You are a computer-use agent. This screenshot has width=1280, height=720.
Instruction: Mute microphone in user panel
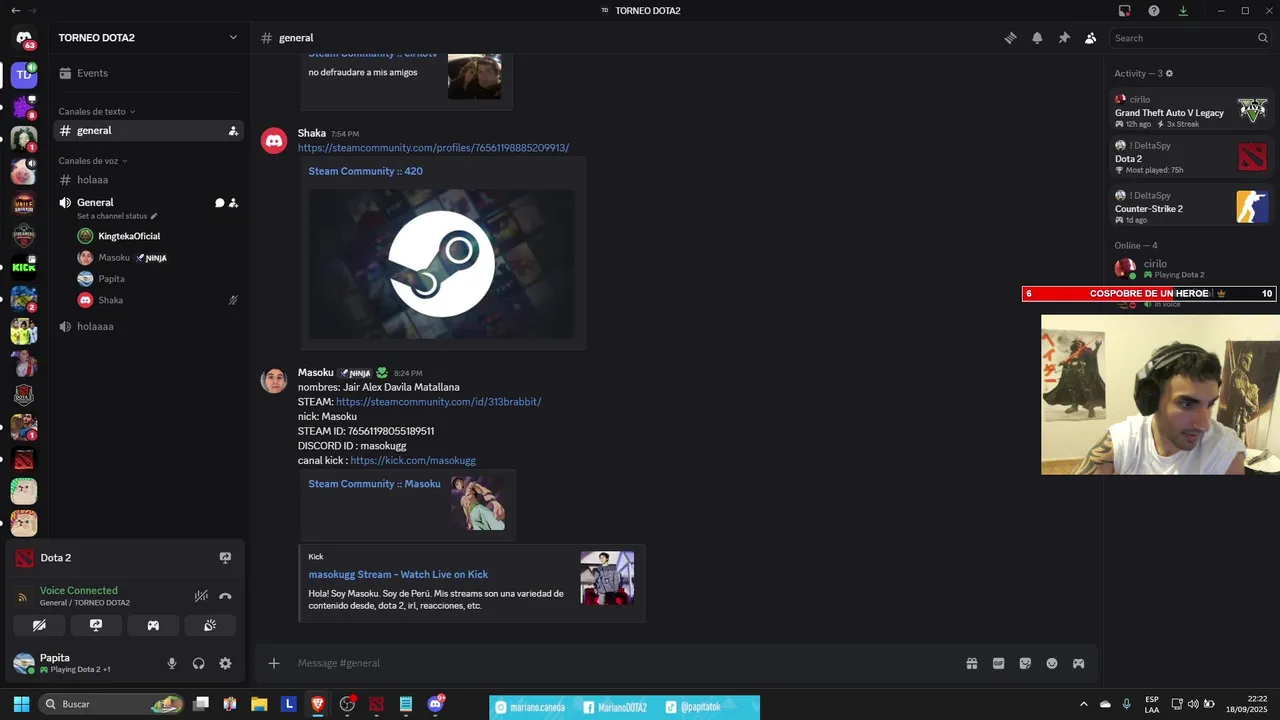point(172,663)
